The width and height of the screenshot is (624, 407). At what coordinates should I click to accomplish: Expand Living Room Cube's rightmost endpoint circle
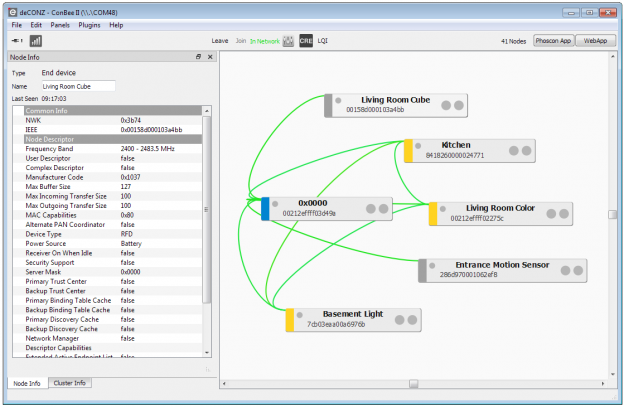click(x=459, y=103)
